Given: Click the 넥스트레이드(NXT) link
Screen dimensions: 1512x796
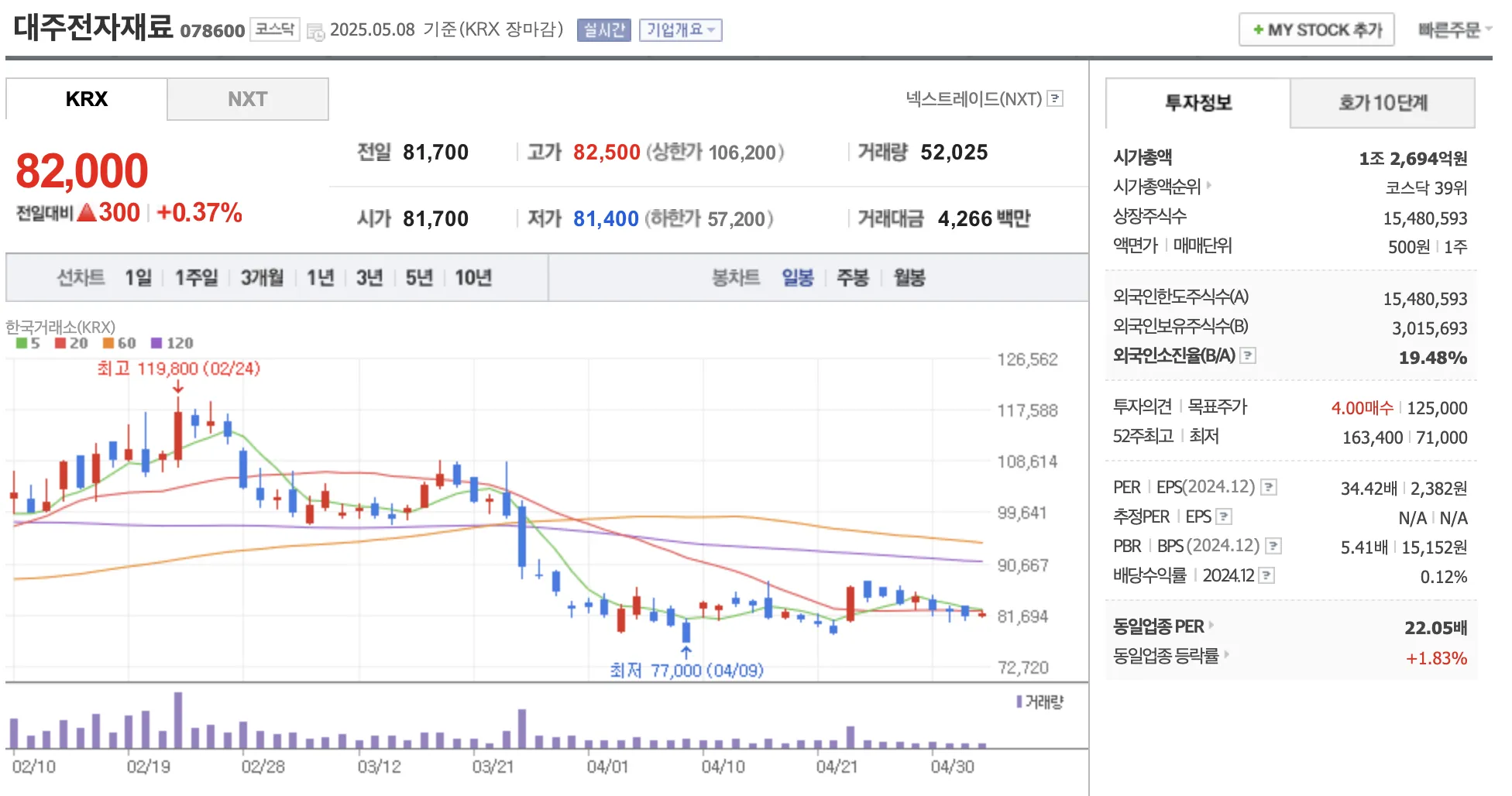Looking at the screenshot, I should 974,99.
